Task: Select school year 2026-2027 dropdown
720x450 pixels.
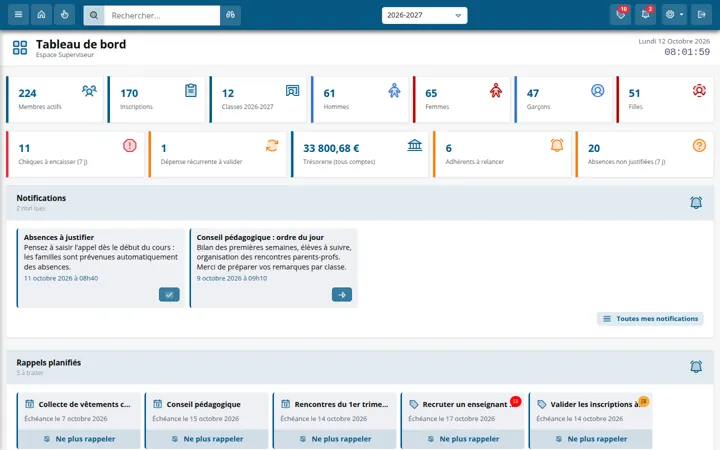Action: click(424, 15)
